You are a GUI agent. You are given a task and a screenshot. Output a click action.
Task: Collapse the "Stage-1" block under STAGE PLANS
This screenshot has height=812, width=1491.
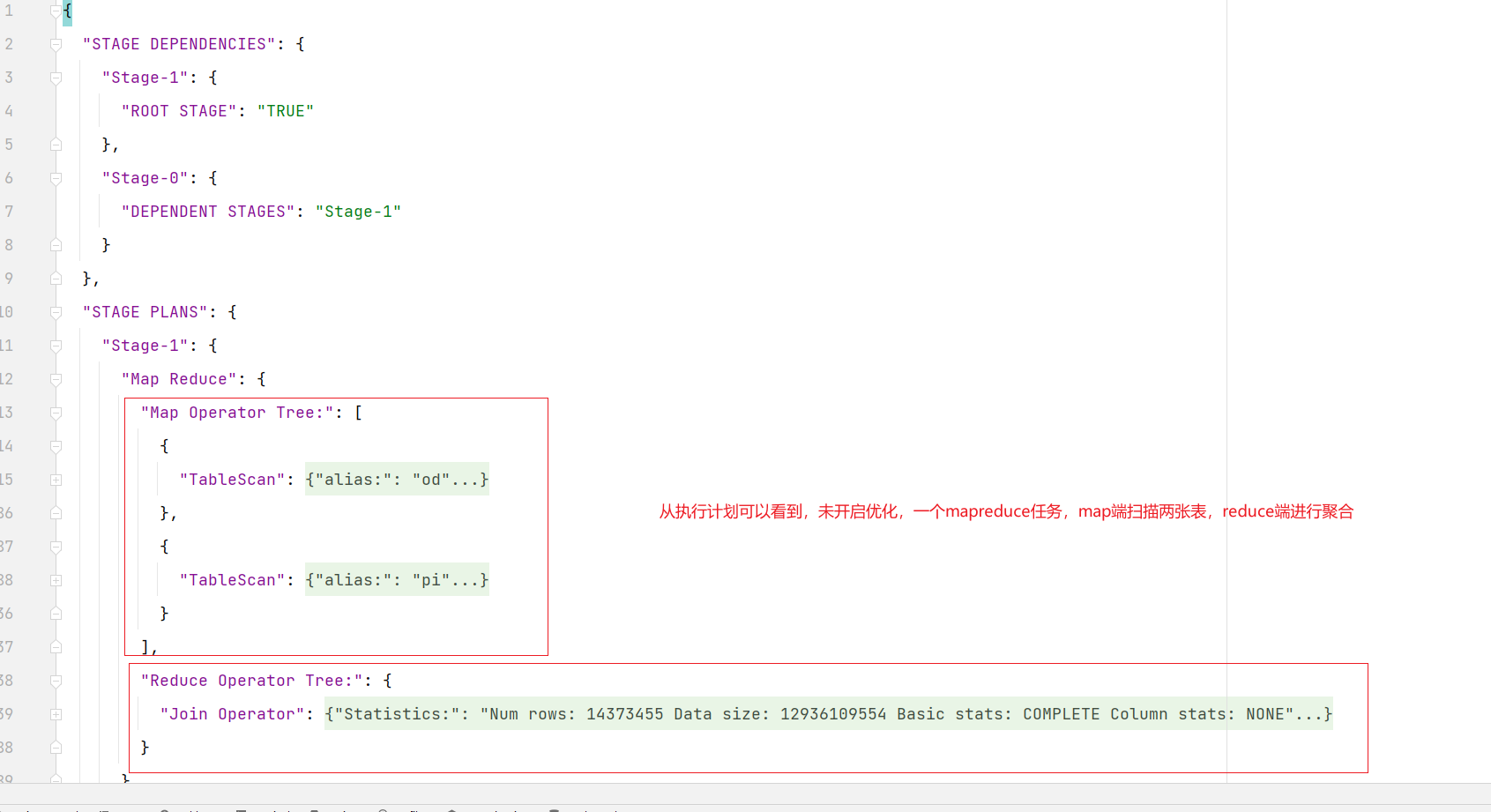56,346
